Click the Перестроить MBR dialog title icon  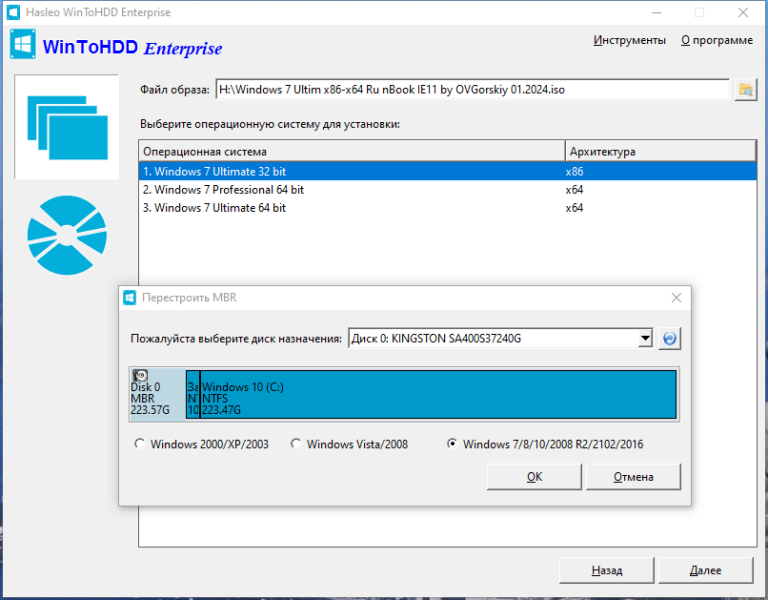click(129, 297)
